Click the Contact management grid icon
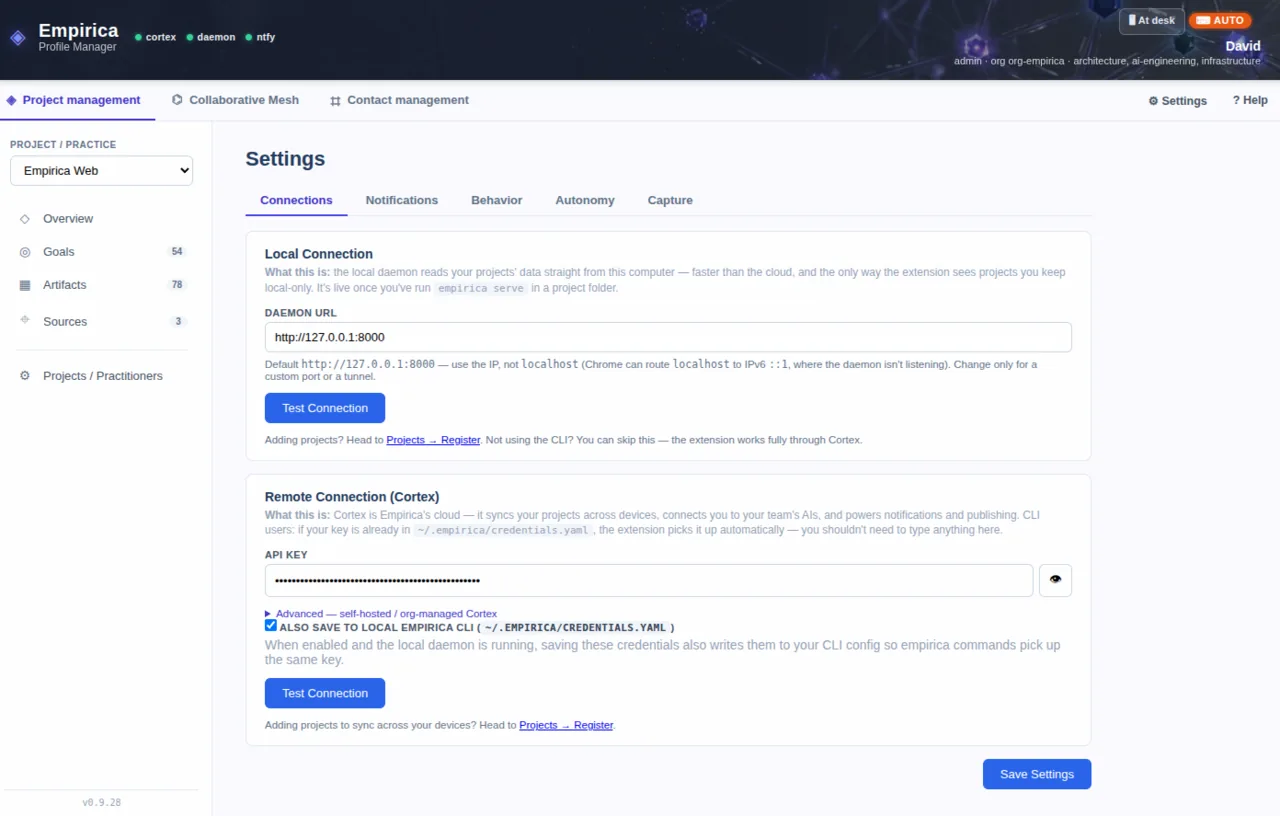This screenshot has height=816, width=1280. coord(335,100)
